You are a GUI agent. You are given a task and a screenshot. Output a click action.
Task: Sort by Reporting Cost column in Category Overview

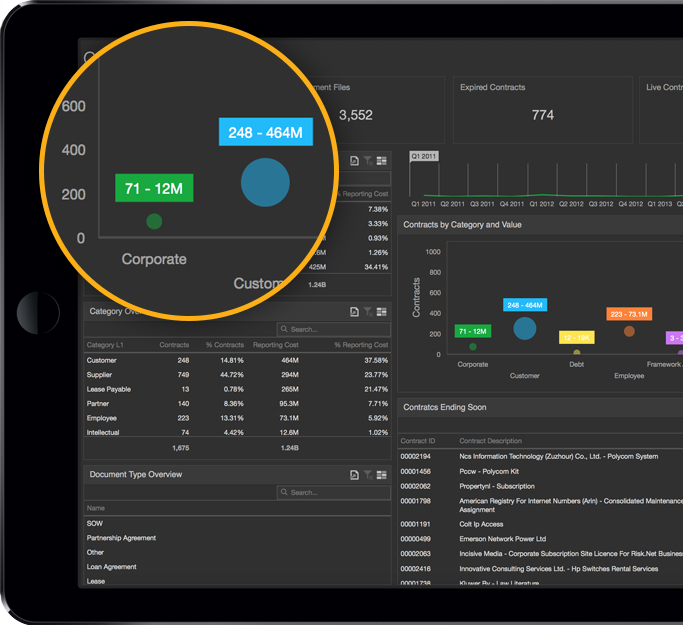point(276,345)
